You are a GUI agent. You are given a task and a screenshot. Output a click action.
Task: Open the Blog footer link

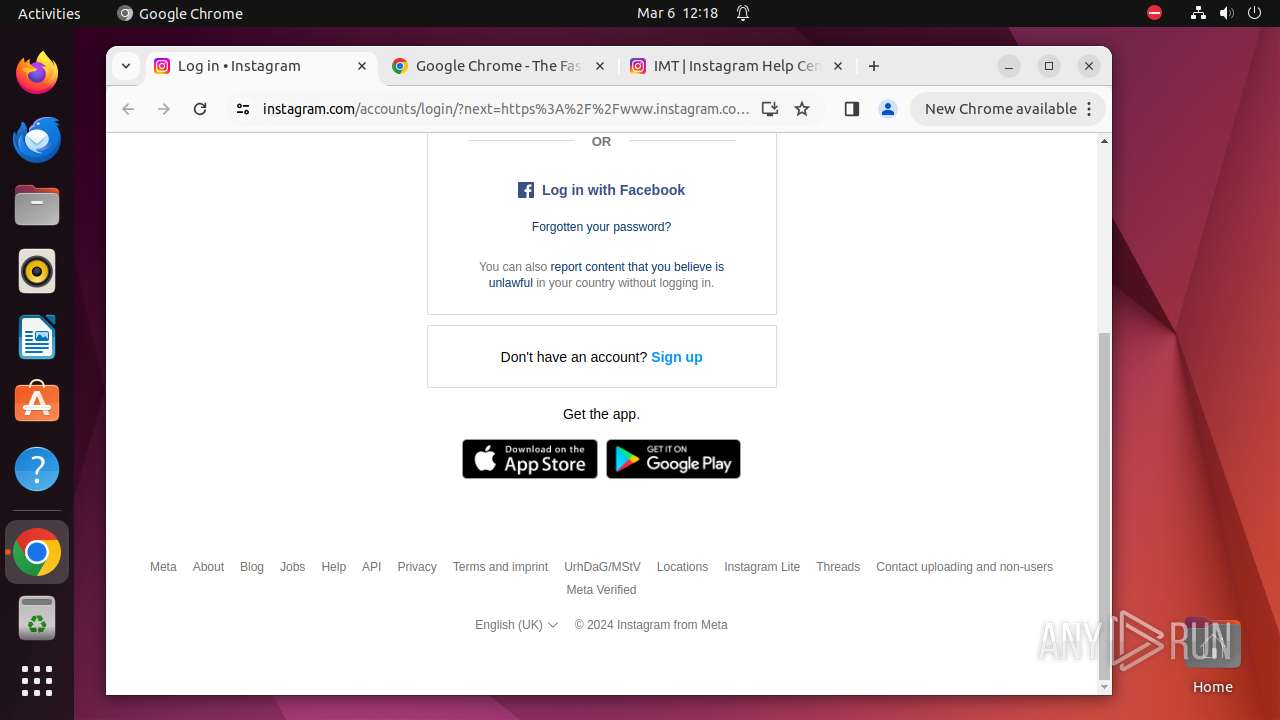point(252,567)
